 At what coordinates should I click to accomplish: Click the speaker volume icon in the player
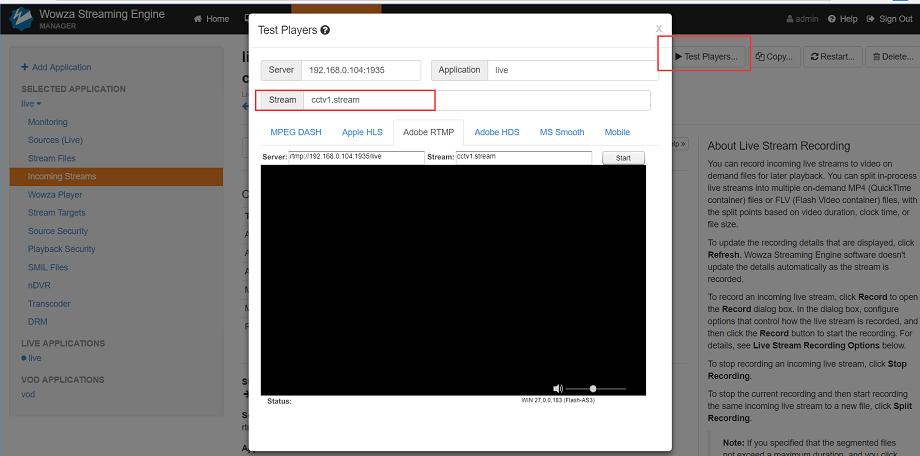click(558, 389)
